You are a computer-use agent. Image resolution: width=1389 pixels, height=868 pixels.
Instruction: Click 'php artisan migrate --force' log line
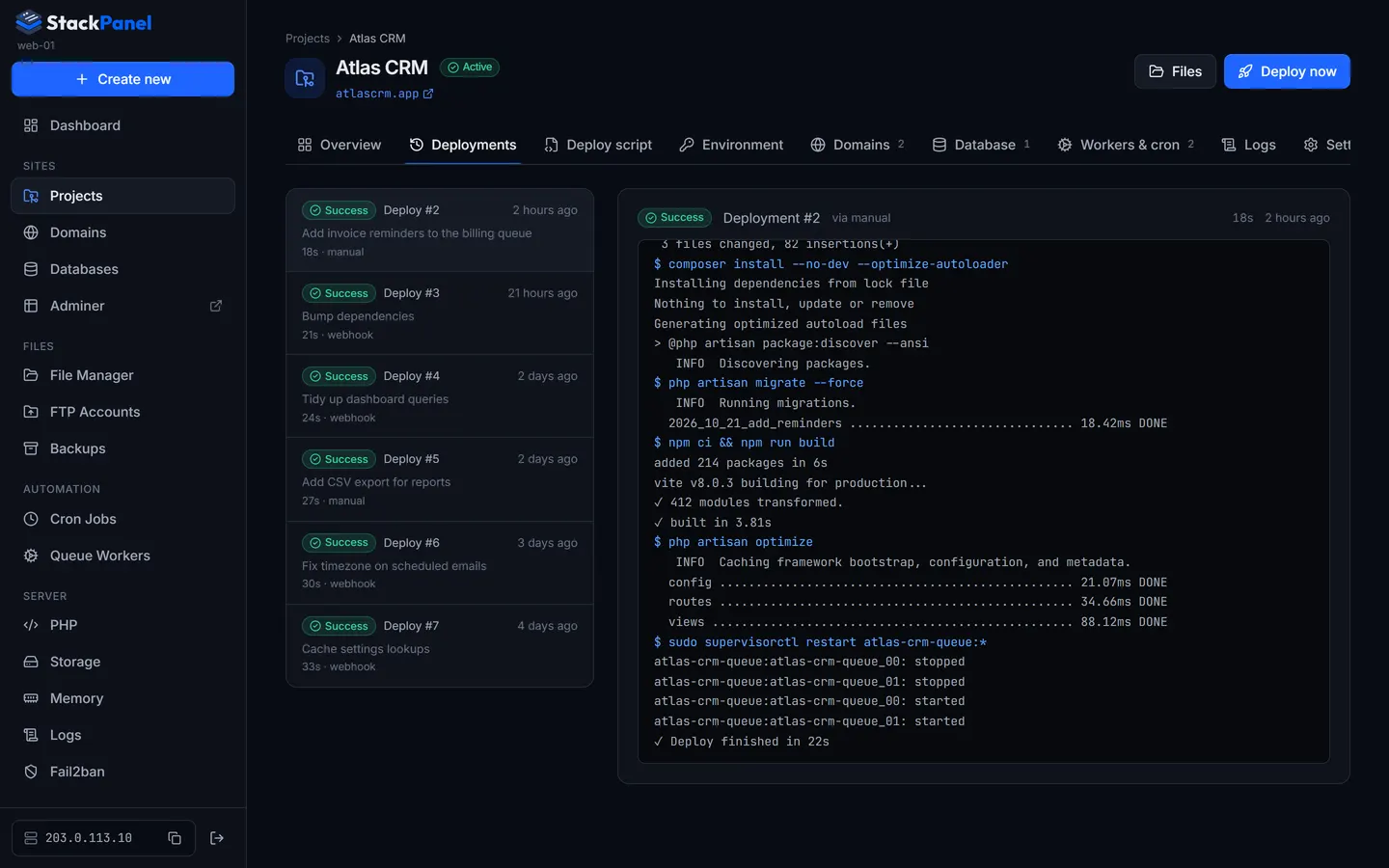tap(758, 383)
